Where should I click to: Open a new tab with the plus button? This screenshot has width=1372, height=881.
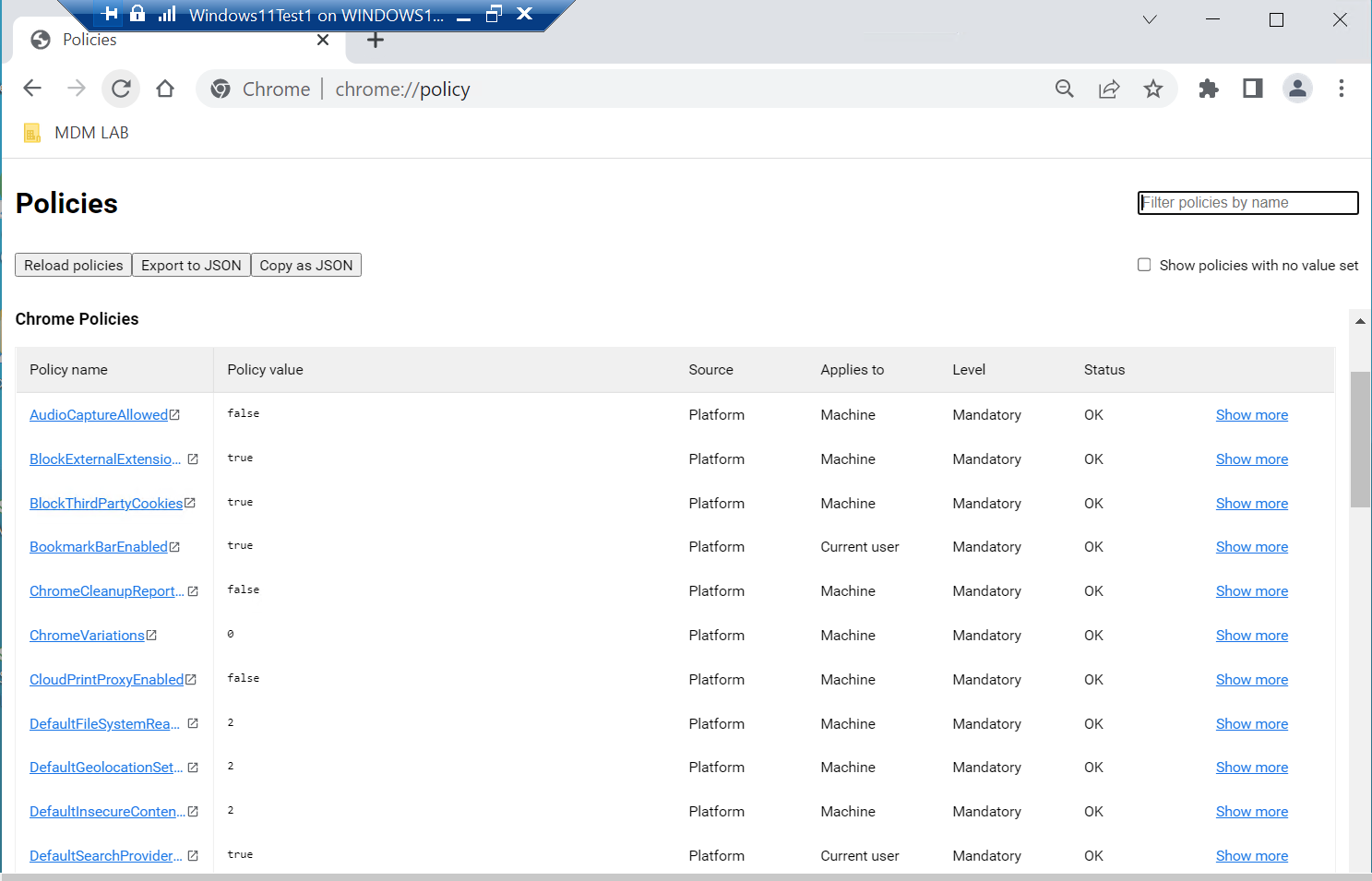[376, 40]
